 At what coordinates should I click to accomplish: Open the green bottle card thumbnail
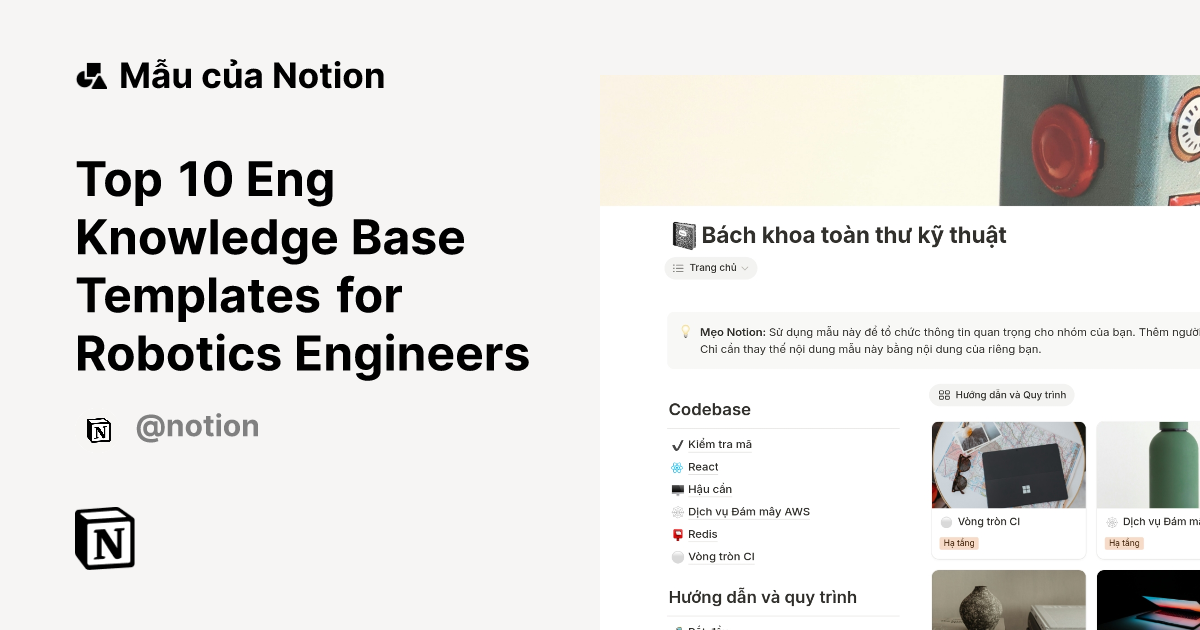(x=1148, y=465)
